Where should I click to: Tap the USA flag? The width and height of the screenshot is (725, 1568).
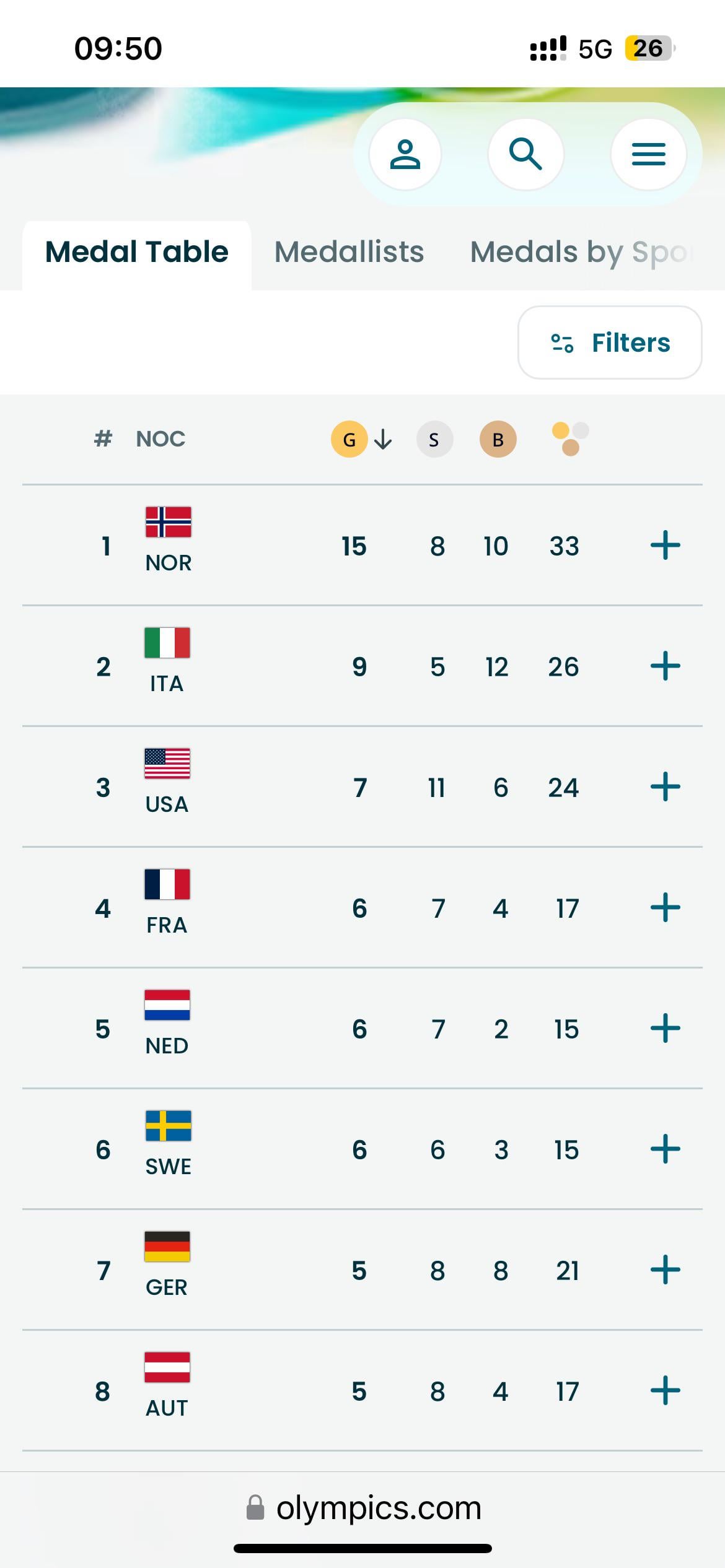tap(167, 764)
